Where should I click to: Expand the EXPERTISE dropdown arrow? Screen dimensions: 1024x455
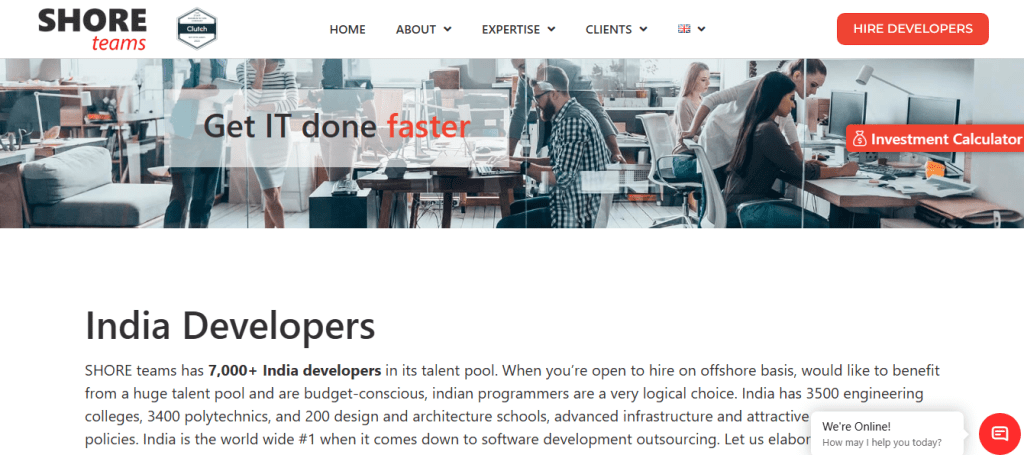click(551, 29)
